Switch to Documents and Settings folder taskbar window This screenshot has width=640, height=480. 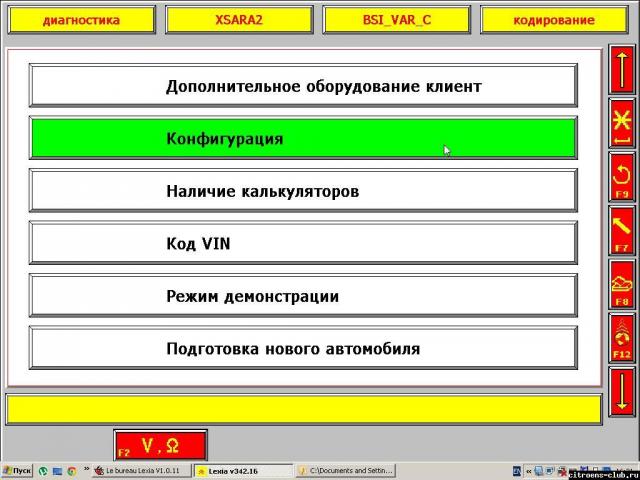click(346, 471)
